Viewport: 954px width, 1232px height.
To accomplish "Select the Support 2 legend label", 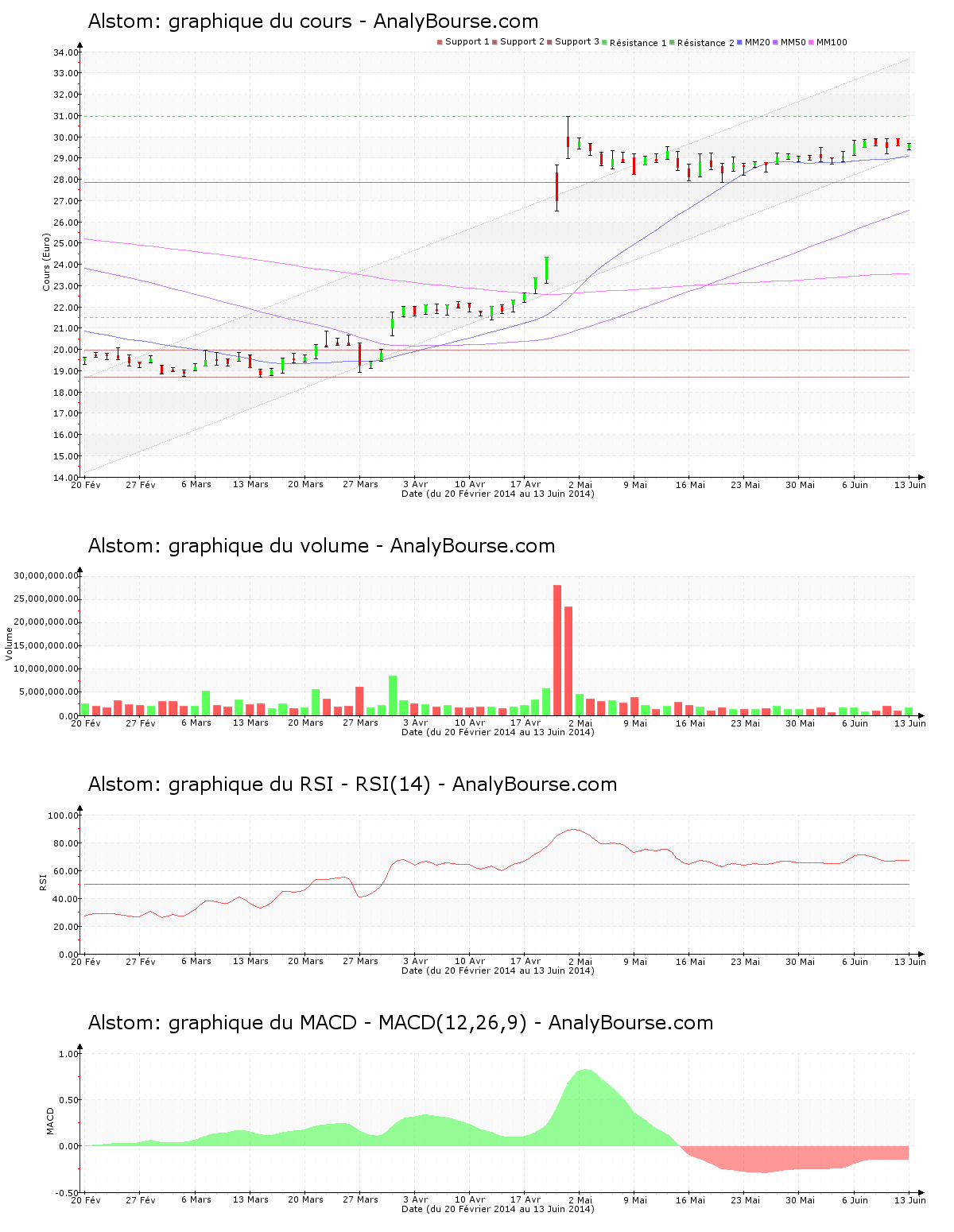I will tap(522, 42).
